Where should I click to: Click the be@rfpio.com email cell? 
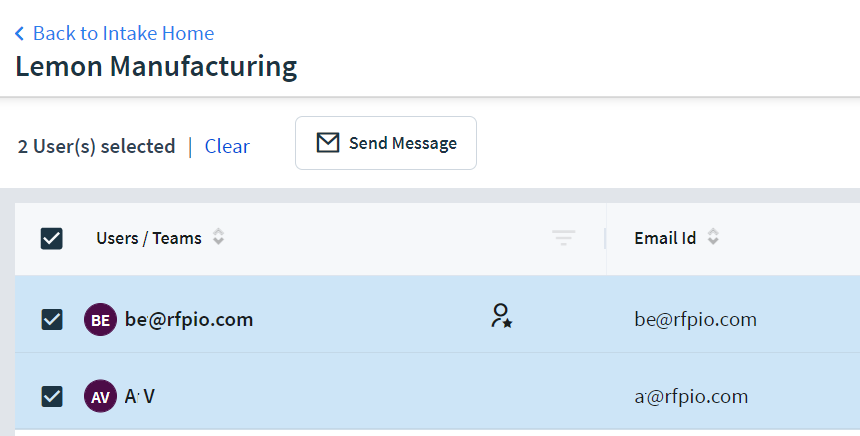[695, 320]
